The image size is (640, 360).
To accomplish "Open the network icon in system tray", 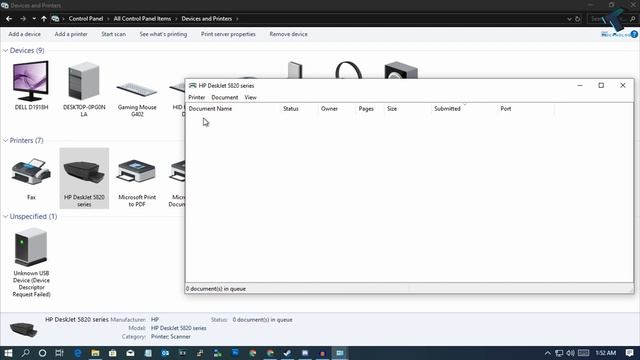I will [x=559, y=353].
